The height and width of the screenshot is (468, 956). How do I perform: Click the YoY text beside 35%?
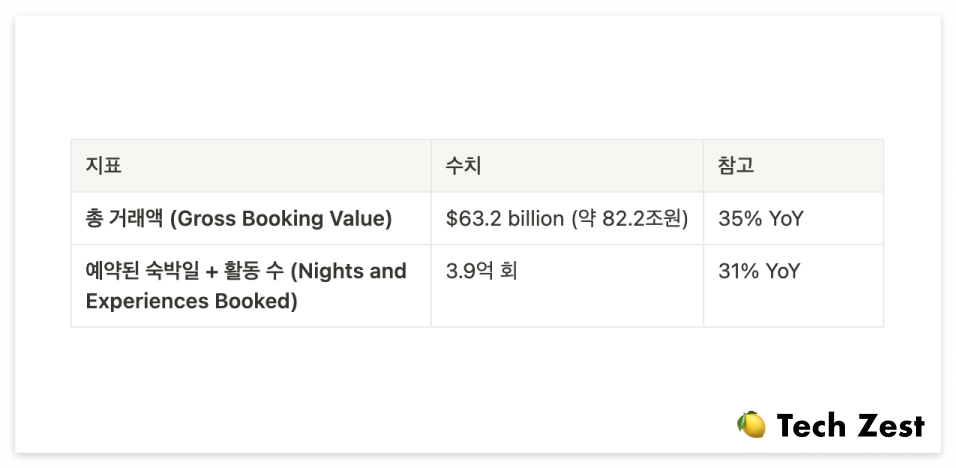point(785,219)
